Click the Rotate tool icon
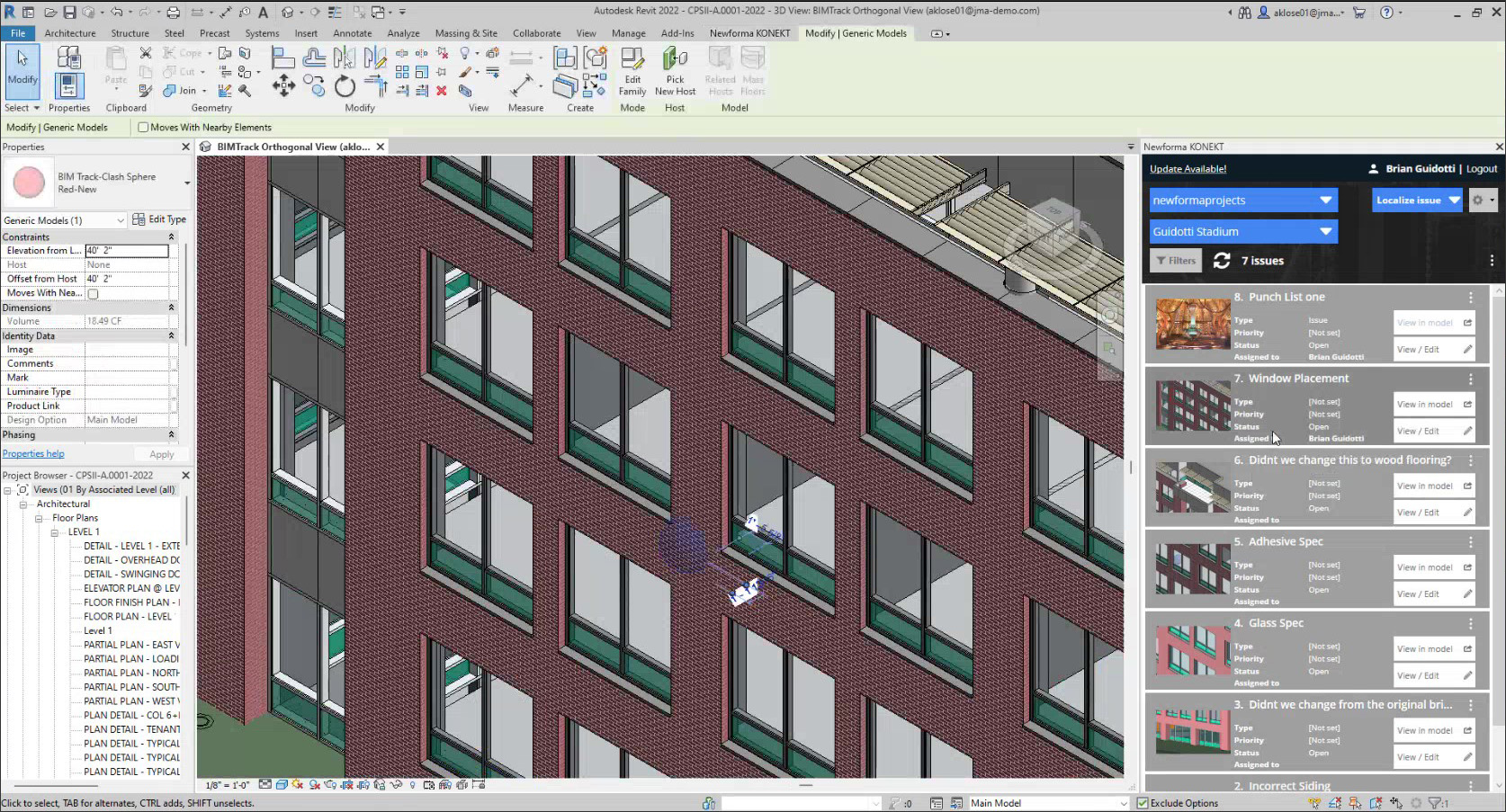 [345, 86]
